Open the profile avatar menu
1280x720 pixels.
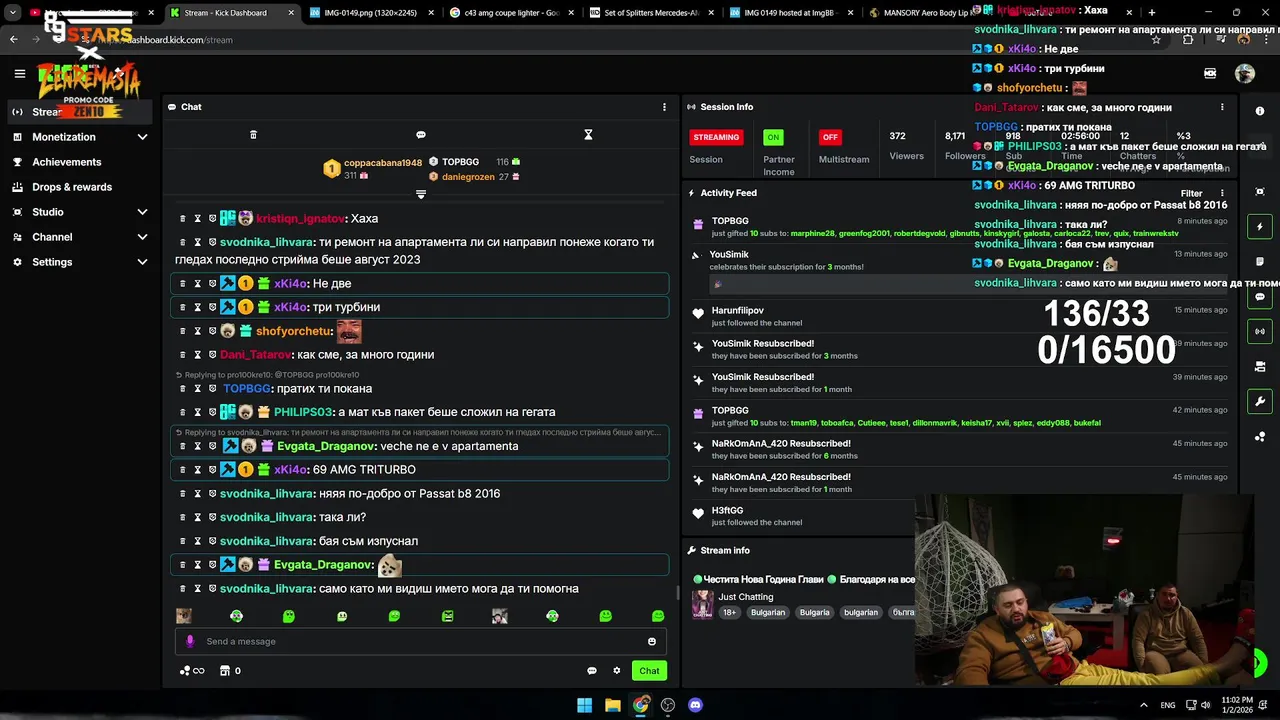1245,73
